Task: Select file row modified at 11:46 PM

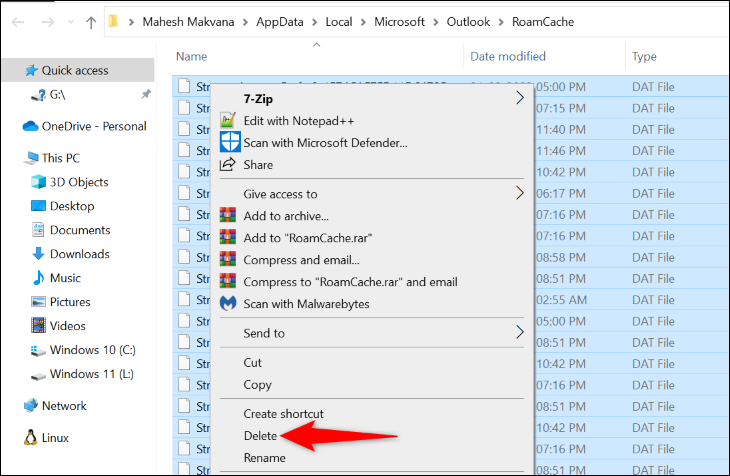Action: [450, 151]
